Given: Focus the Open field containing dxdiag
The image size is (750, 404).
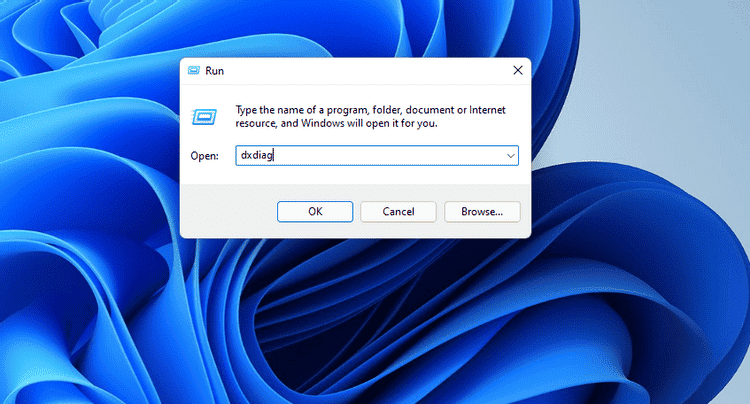Looking at the screenshot, I should (376, 156).
